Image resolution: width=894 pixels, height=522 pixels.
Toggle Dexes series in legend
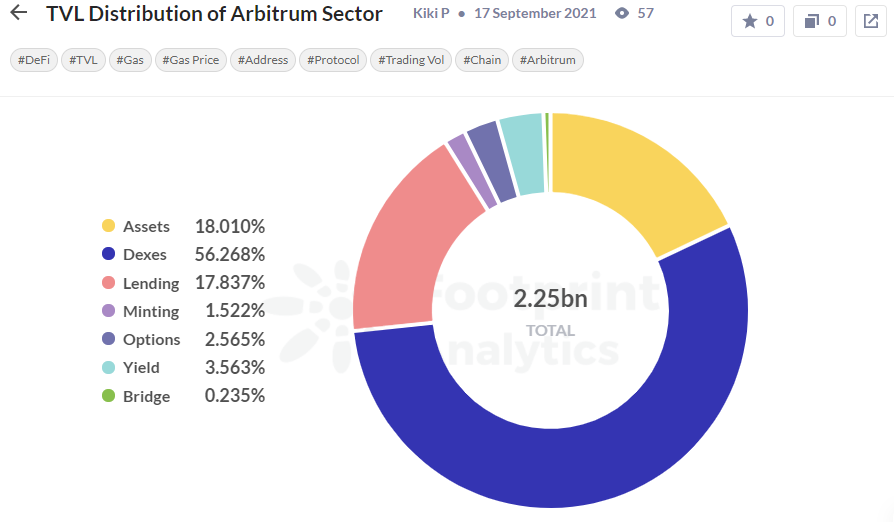[x=145, y=255]
